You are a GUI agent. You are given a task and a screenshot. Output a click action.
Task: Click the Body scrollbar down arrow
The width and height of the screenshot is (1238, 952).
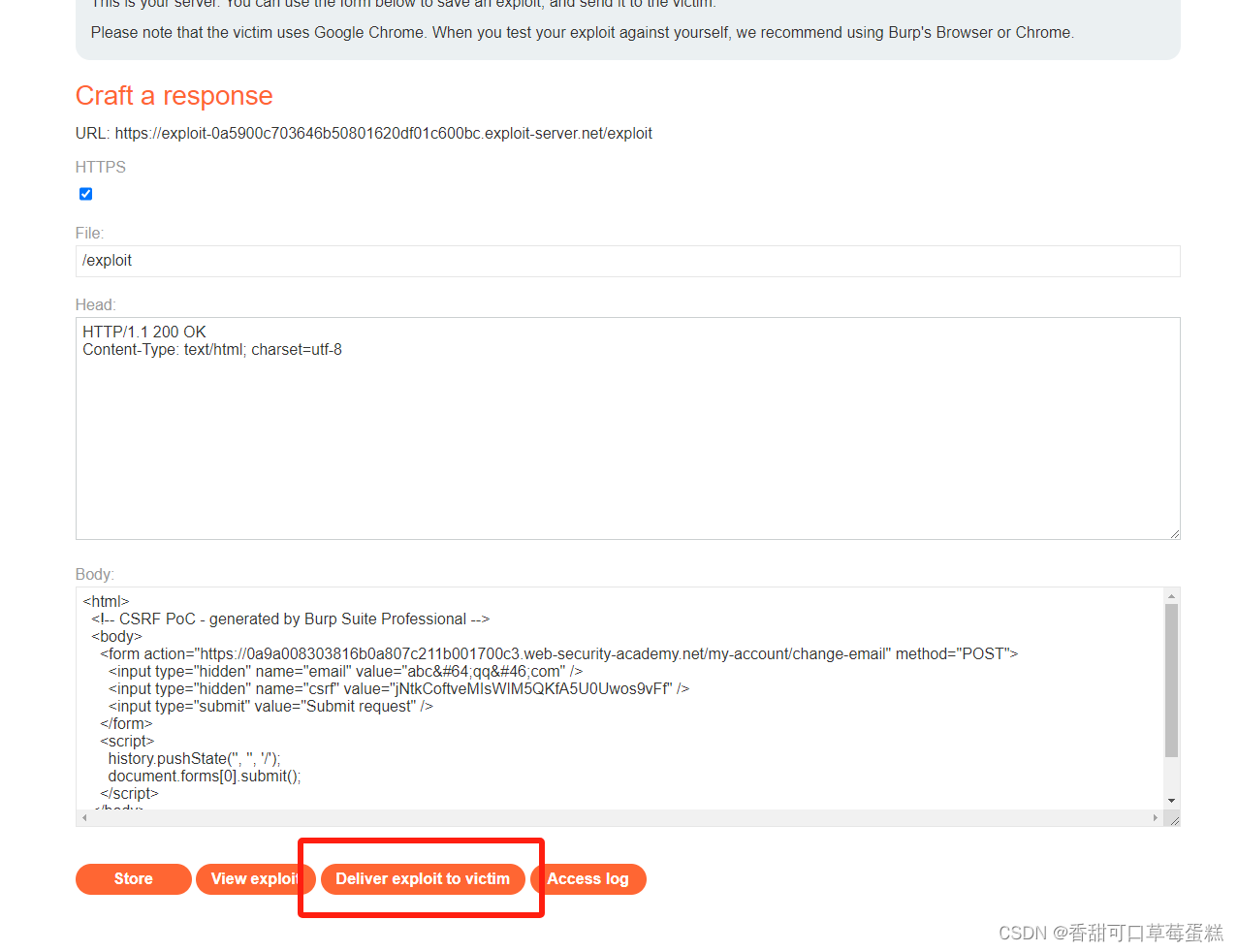pyautogui.click(x=1172, y=801)
